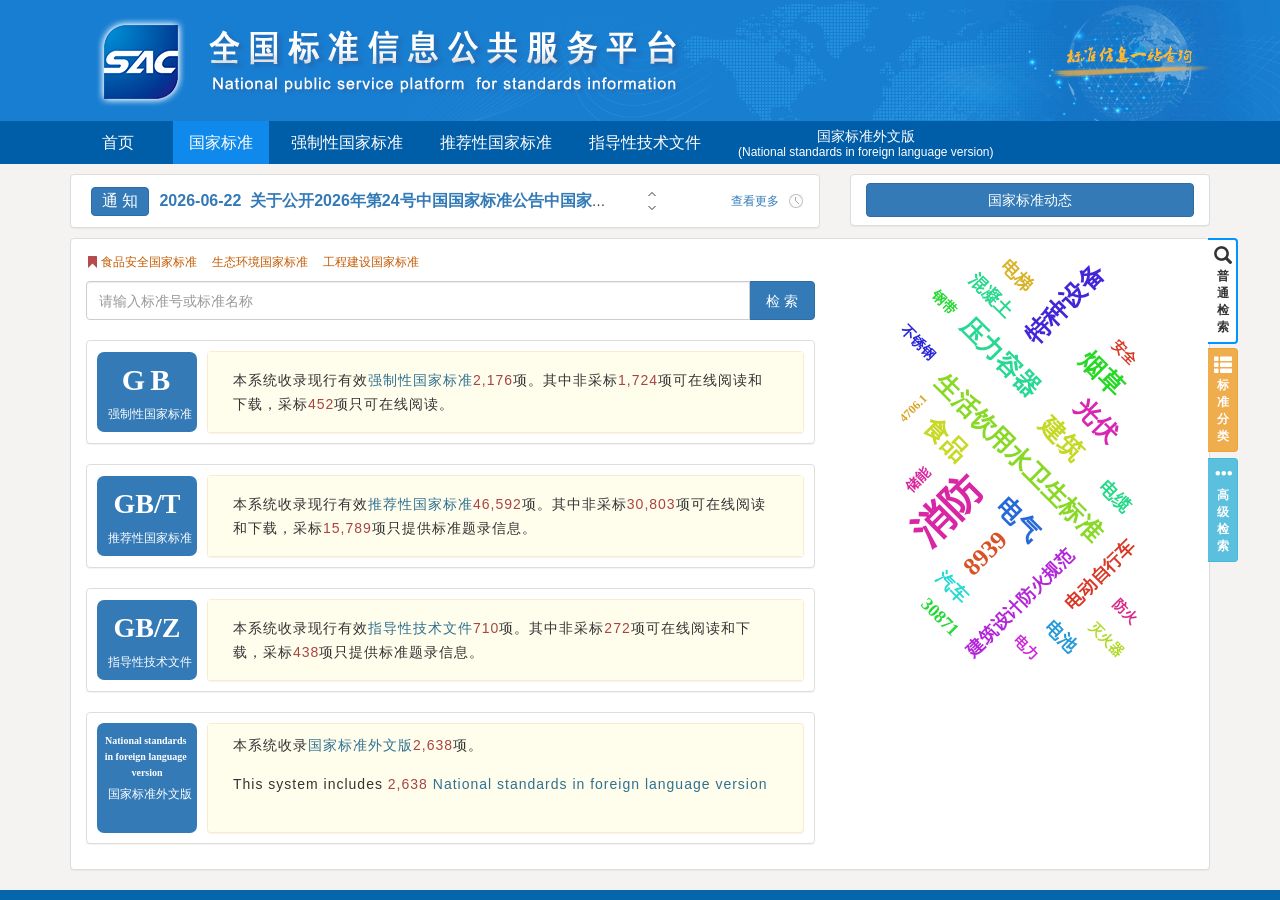The height and width of the screenshot is (900, 1280).
Task: Open 强制性国家标准 in the navigation bar
Action: click(x=347, y=143)
